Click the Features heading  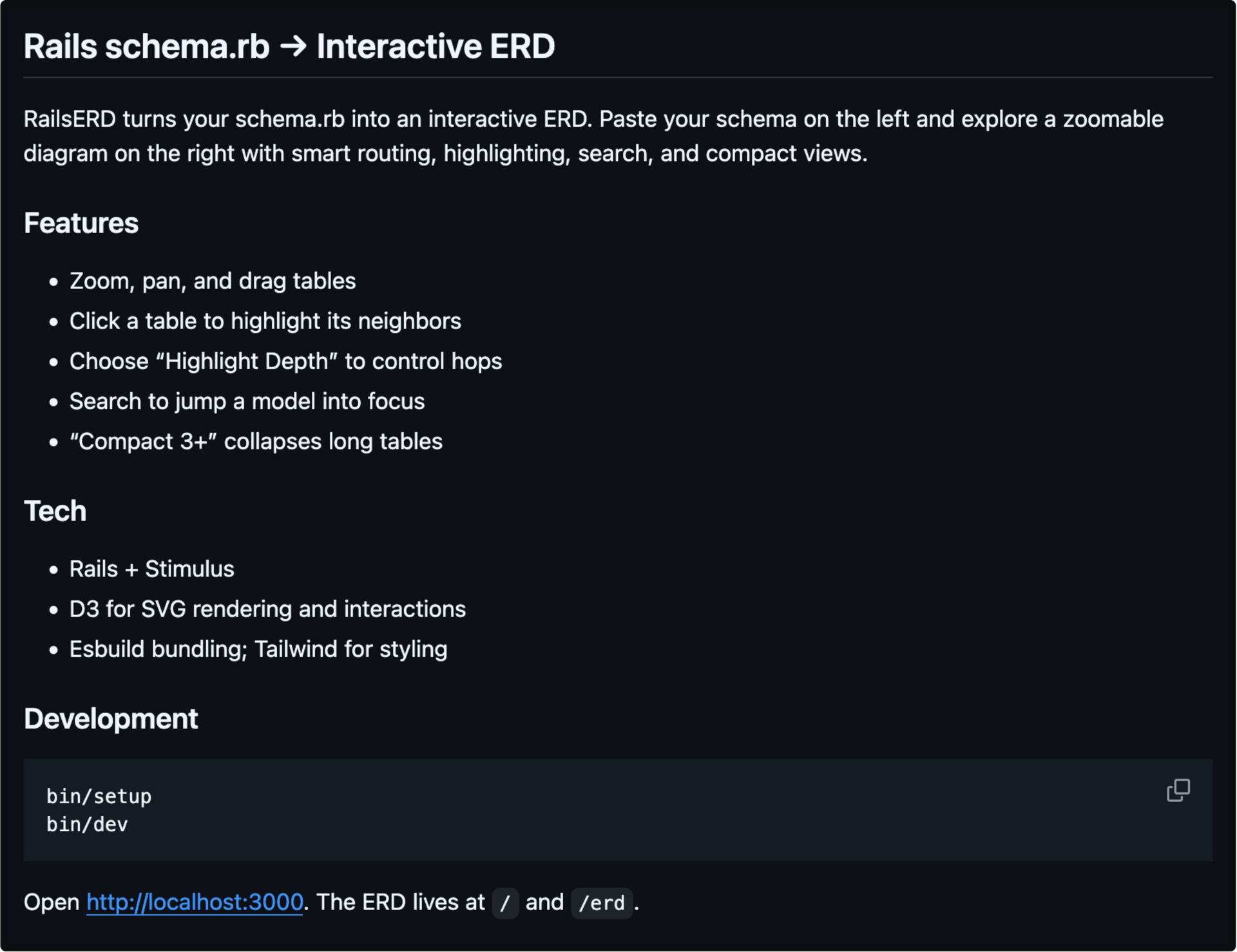point(81,224)
